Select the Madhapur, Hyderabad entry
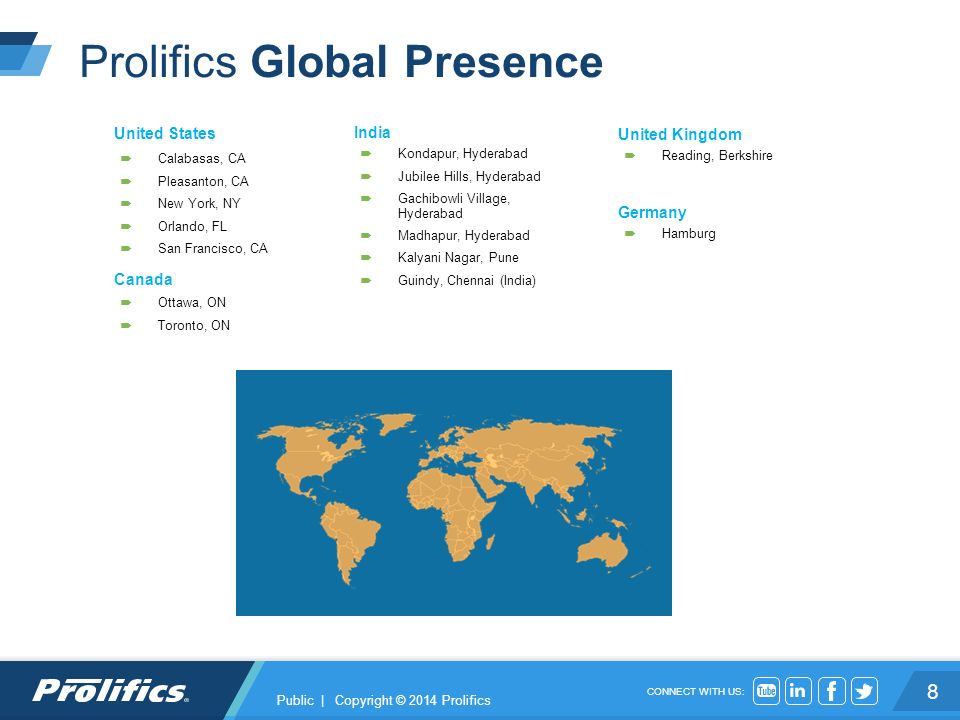This screenshot has width=960, height=720. pyautogui.click(x=463, y=236)
